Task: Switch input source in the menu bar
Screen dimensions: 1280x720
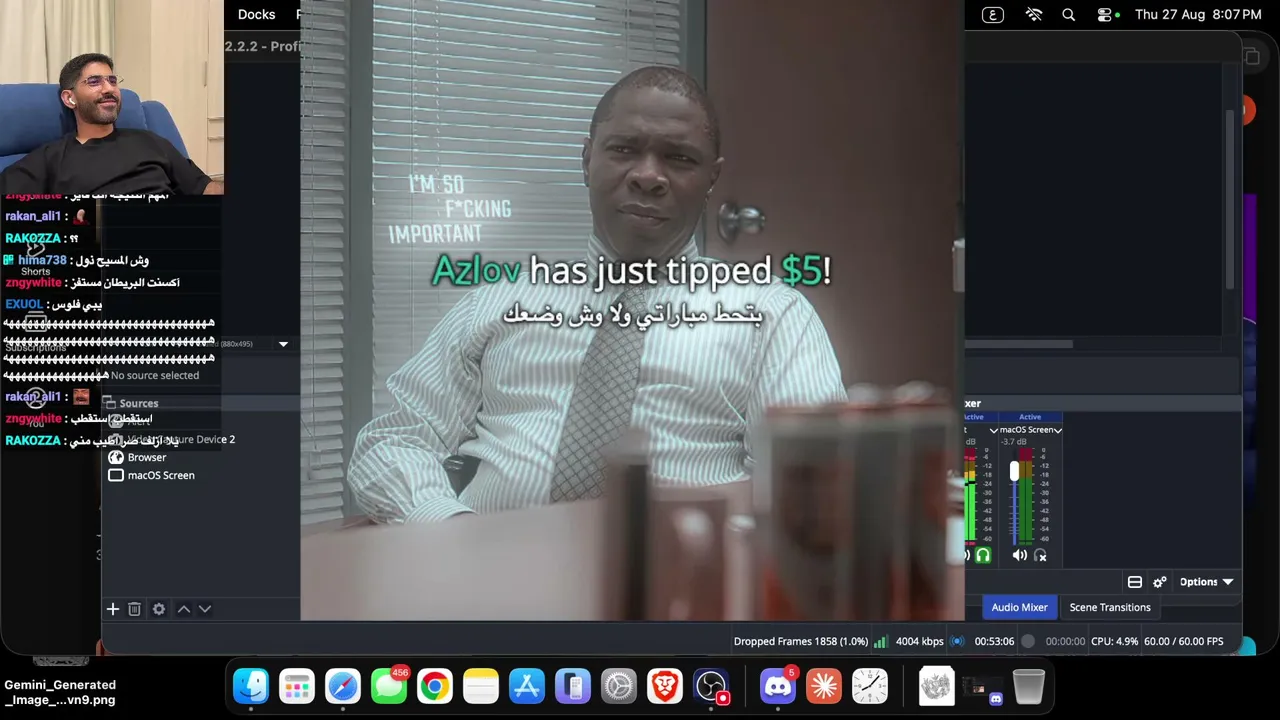Action: pos(993,15)
